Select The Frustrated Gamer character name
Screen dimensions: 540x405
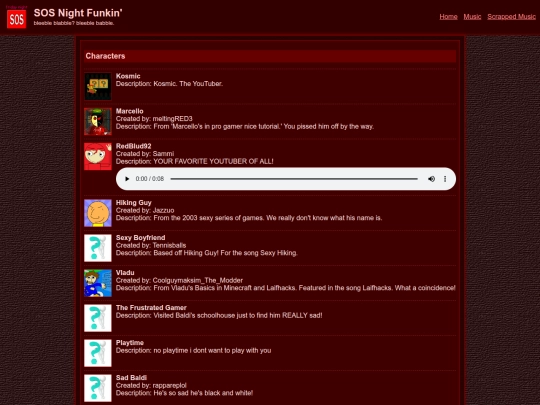[x=151, y=308]
